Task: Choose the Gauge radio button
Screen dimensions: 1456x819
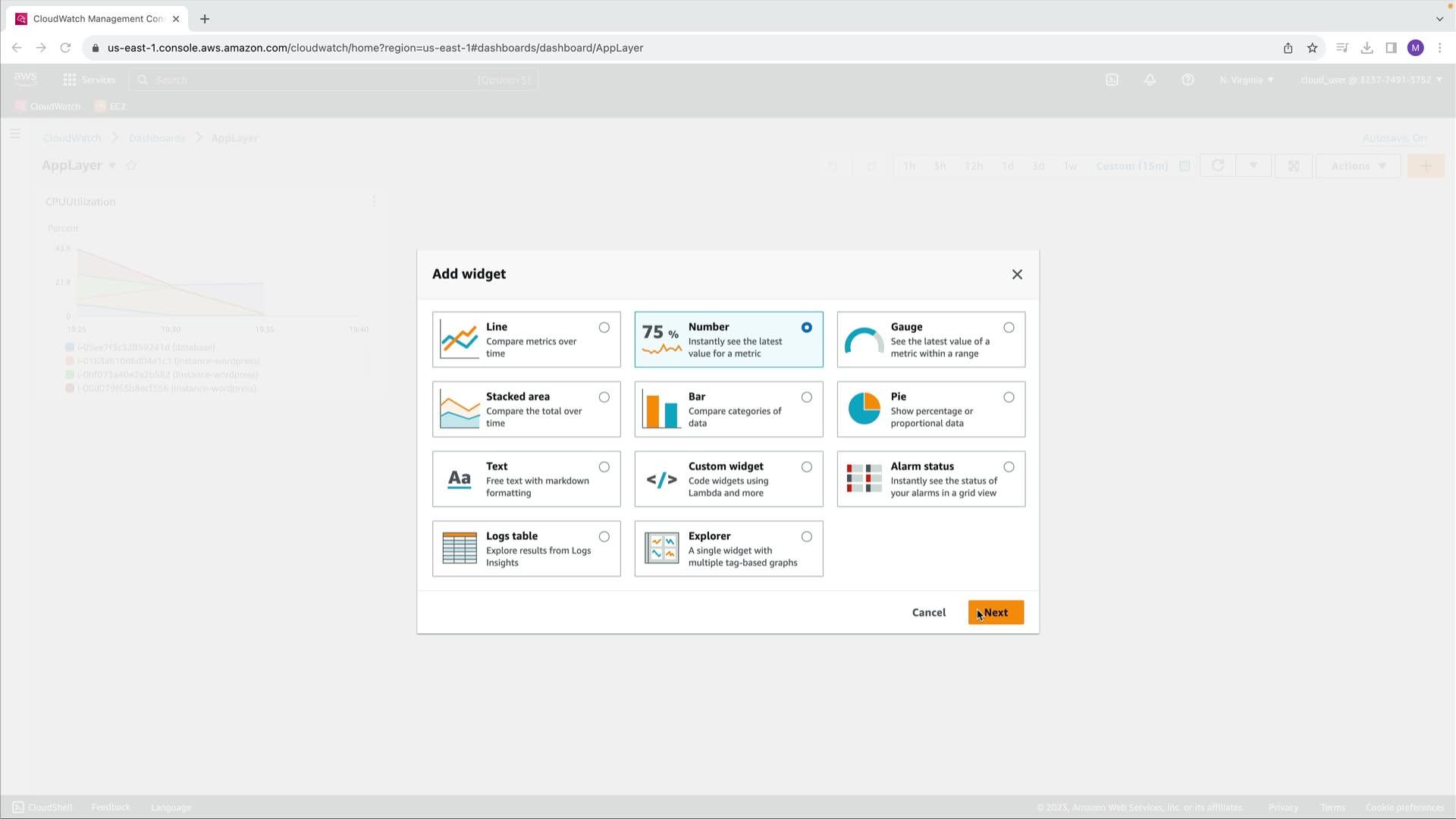Action: [1009, 328]
